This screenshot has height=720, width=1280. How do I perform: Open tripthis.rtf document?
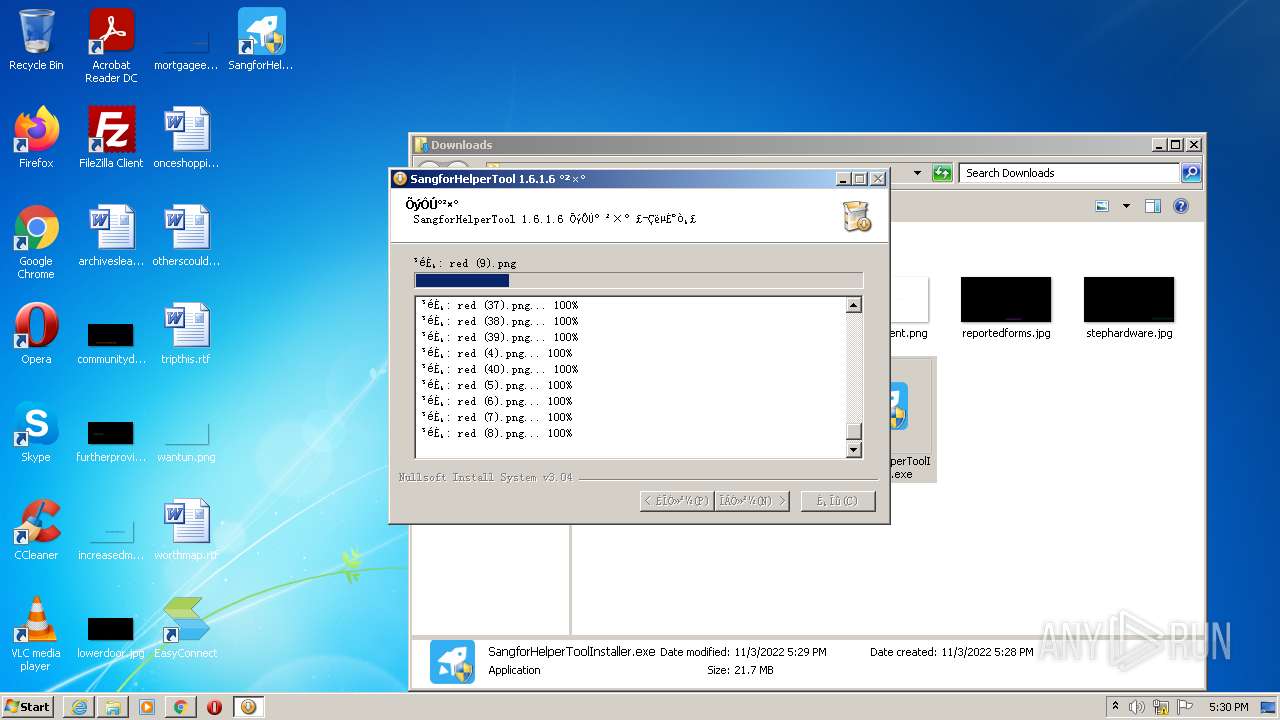coord(186,334)
